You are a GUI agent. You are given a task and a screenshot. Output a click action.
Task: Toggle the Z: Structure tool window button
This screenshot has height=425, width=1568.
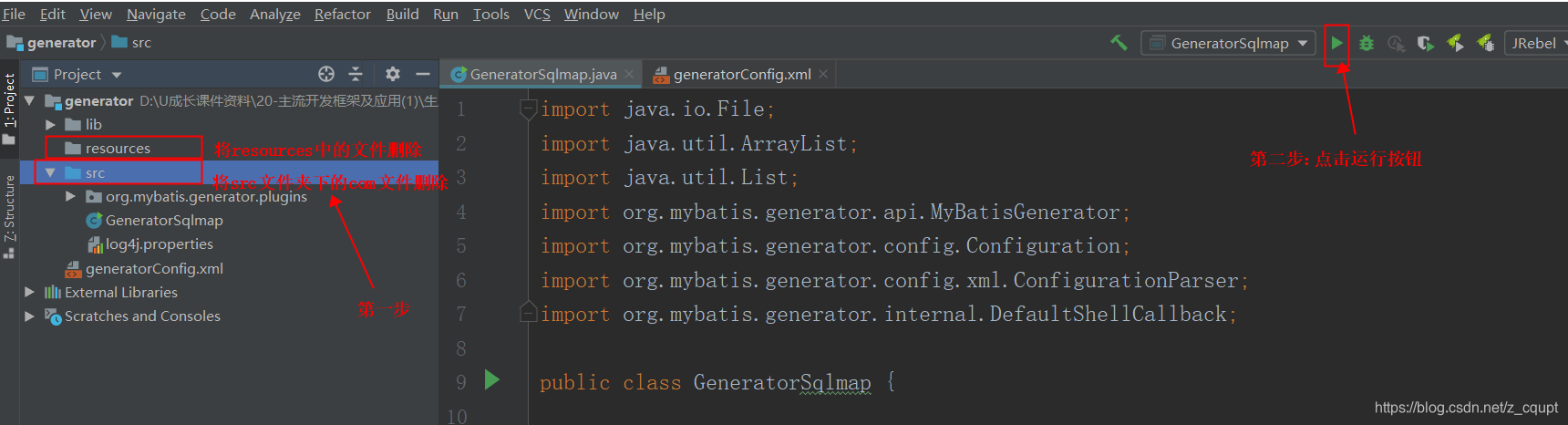(x=9, y=216)
